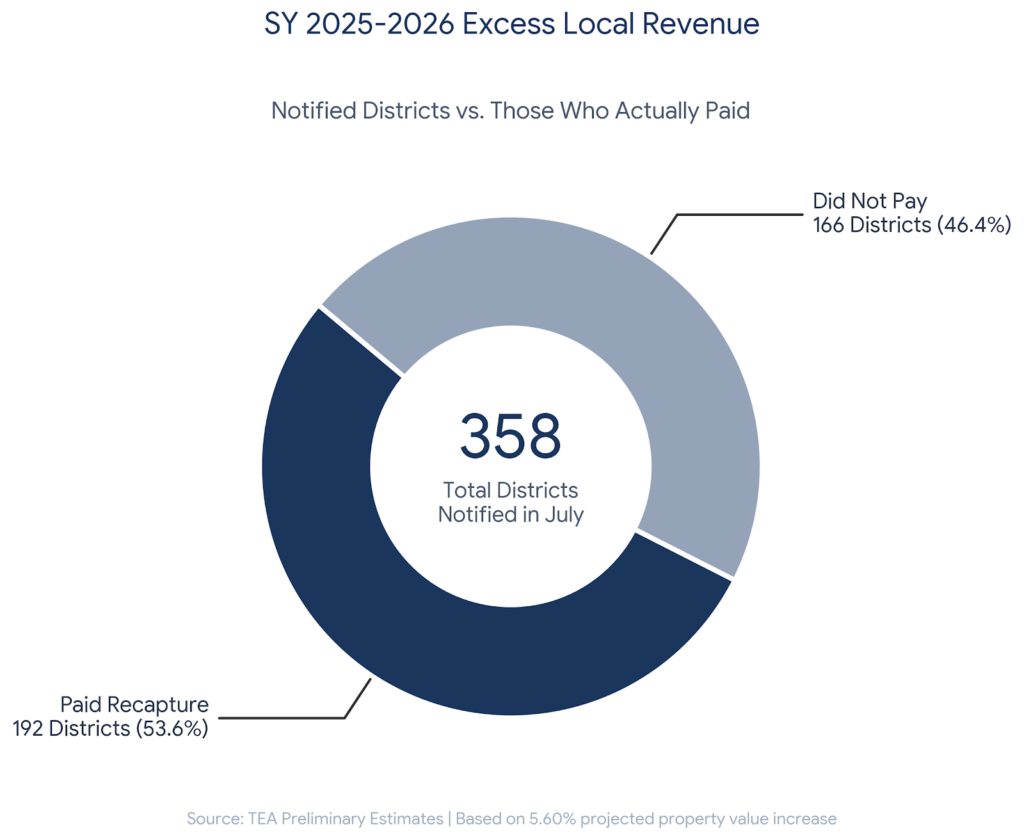Click the white divider gap at donut's right side
Viewport: 1024px width, 840px height.
pos(686,555)
